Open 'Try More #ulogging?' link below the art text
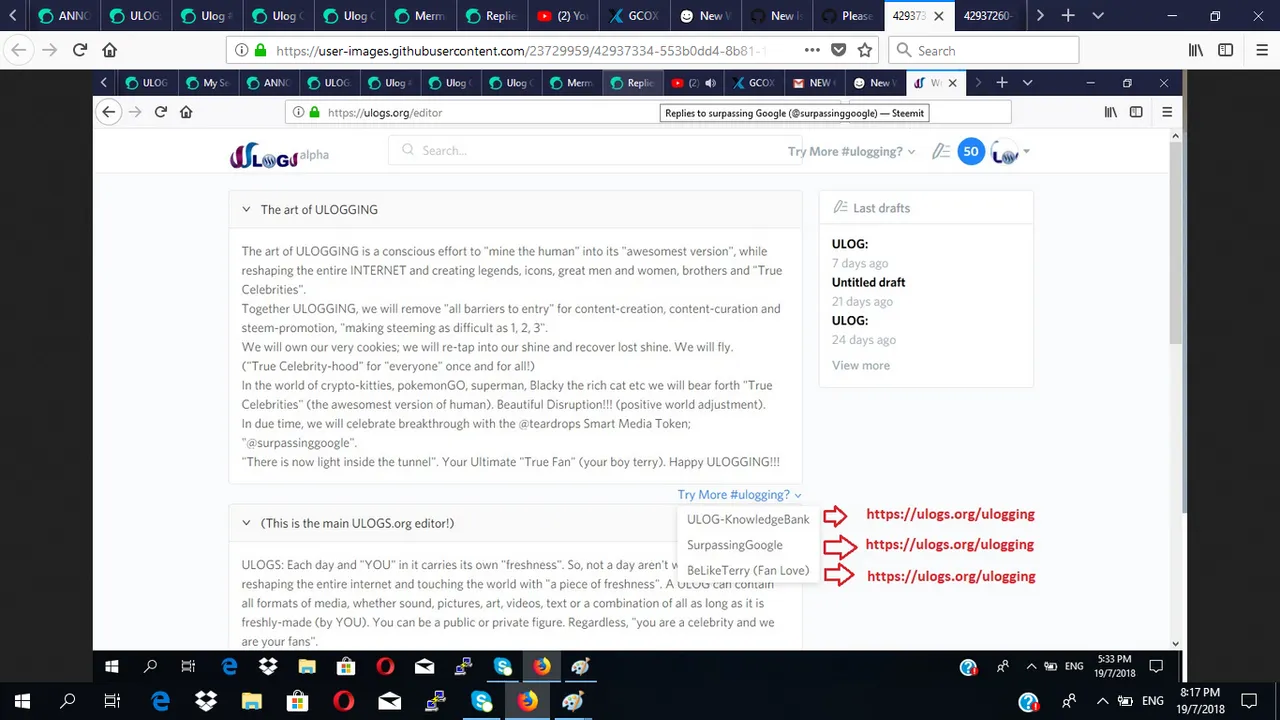Image resolution: width=1280 pixels, height=720 pixels. [740, 494]
